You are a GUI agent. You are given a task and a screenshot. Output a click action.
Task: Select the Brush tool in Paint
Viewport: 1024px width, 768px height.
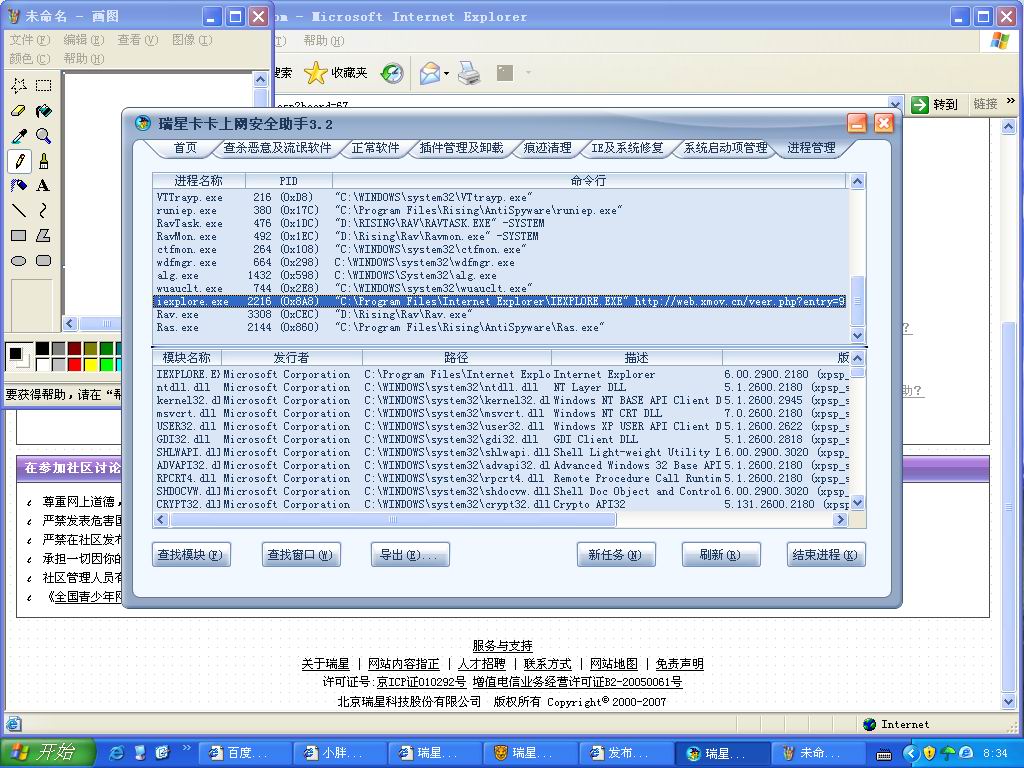[x=44, y=161]
